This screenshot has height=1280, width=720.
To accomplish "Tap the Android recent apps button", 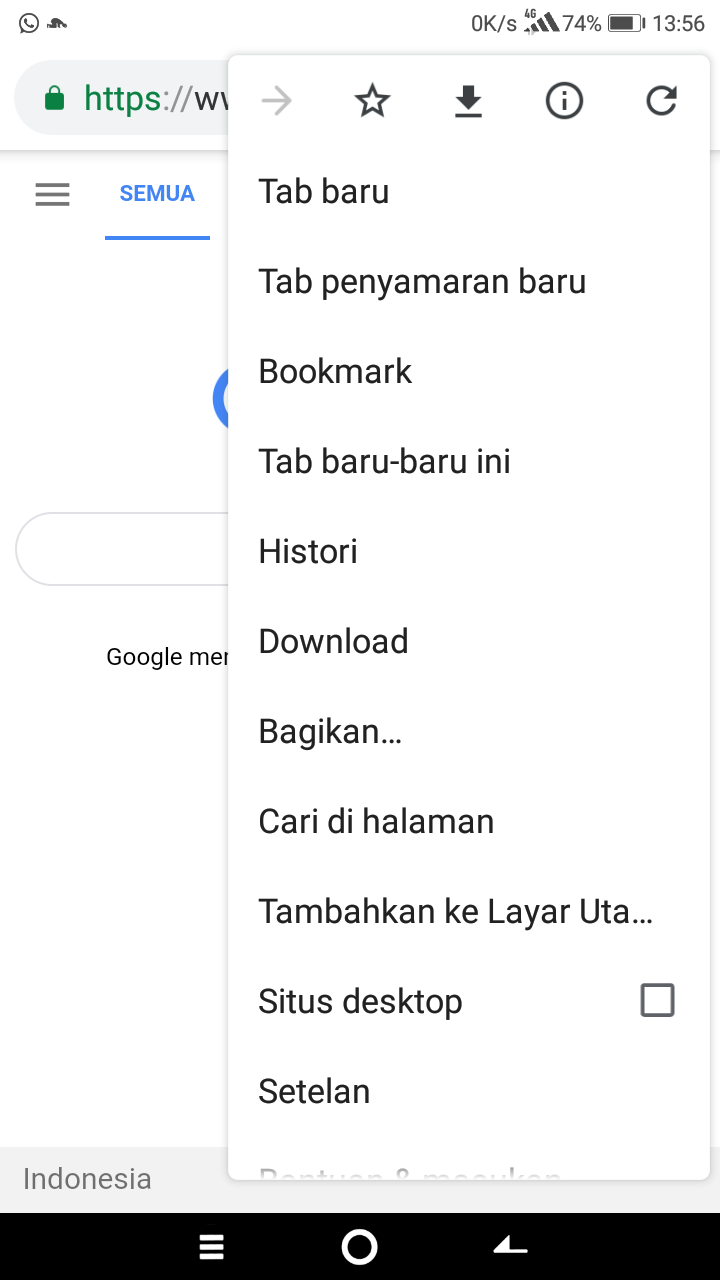I will tap(211, 1246).
